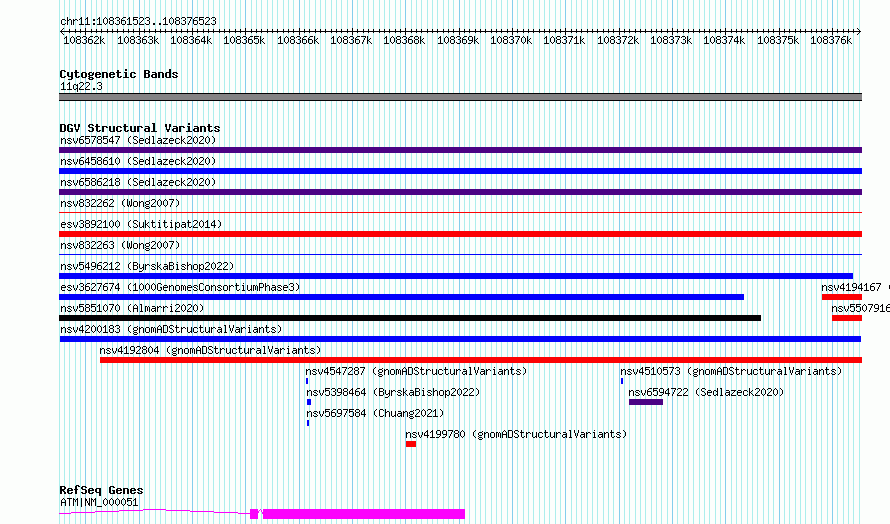Open variant label nsv832262 (Wong2007)
Screen dimensions: 890x524
point(120,203)
